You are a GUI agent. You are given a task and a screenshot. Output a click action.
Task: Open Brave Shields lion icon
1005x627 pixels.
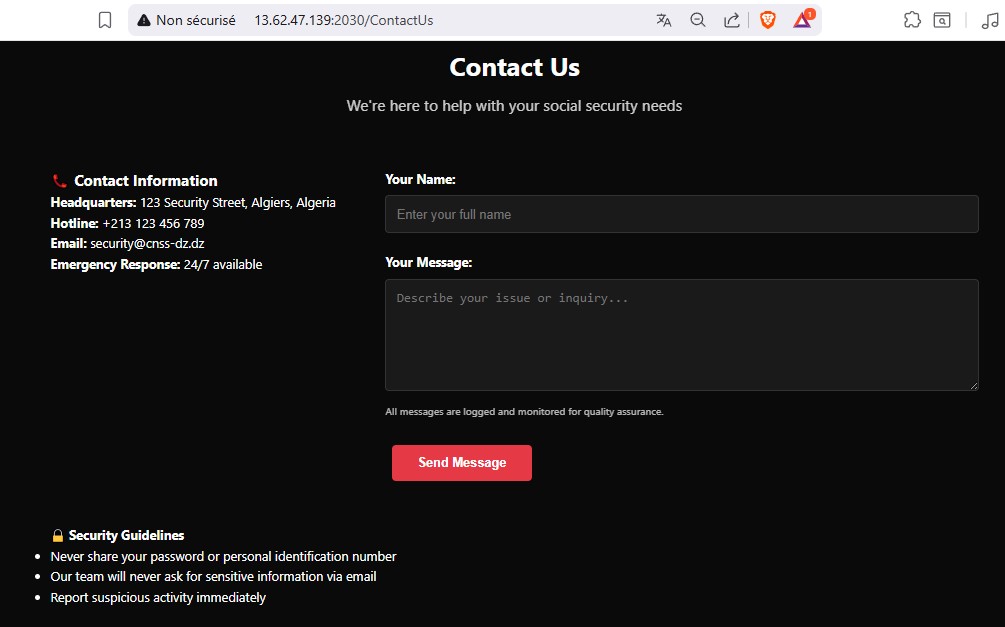pos(767,20)
